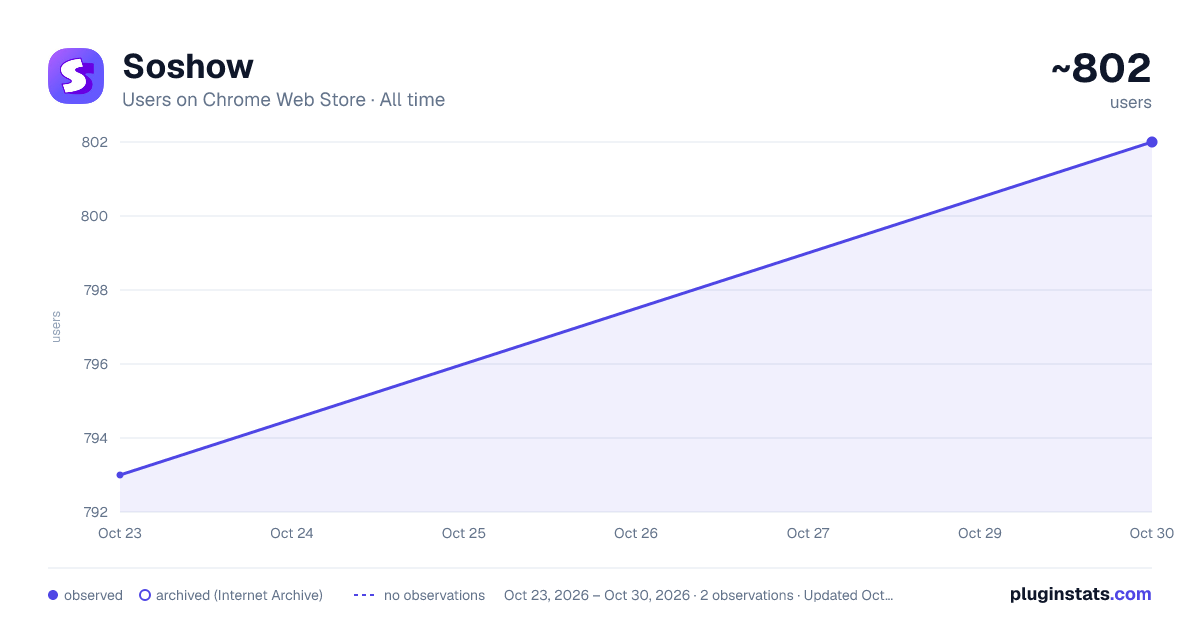Viewport: 1200px width, 630px height.
Task: Click the 792 y-axis label
Action: [x=94, y=512]
